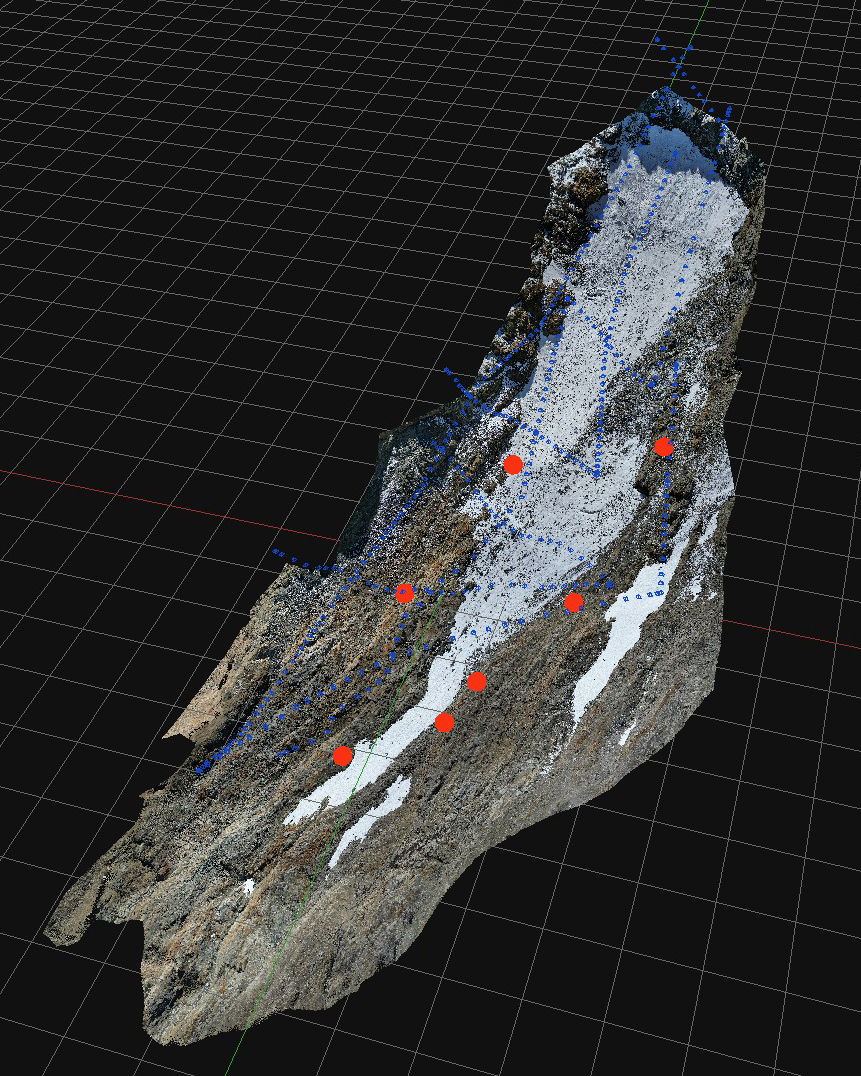Click the lowest red marker beside the snow strip

point(343,755)
